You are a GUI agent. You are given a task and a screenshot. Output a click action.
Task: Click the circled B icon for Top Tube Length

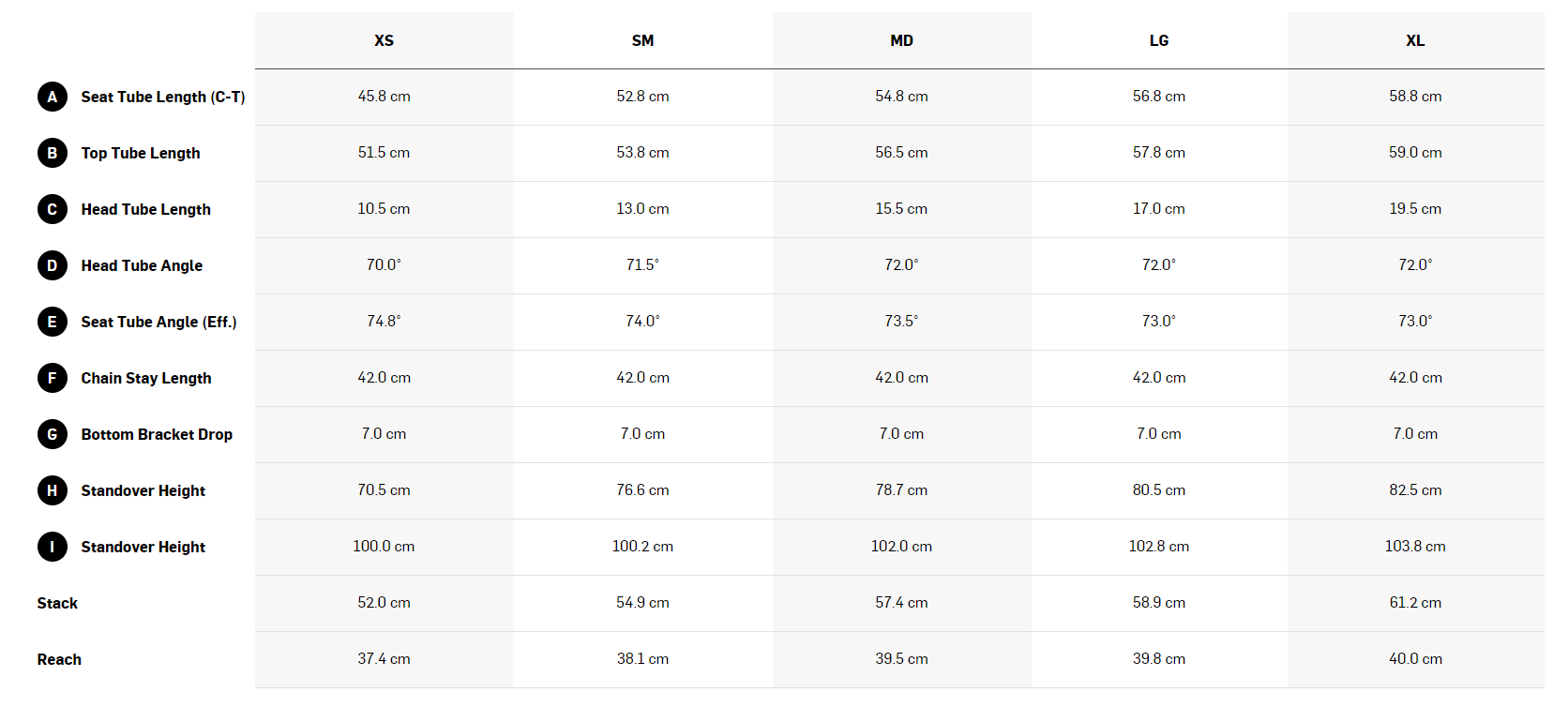pos(53,153)
